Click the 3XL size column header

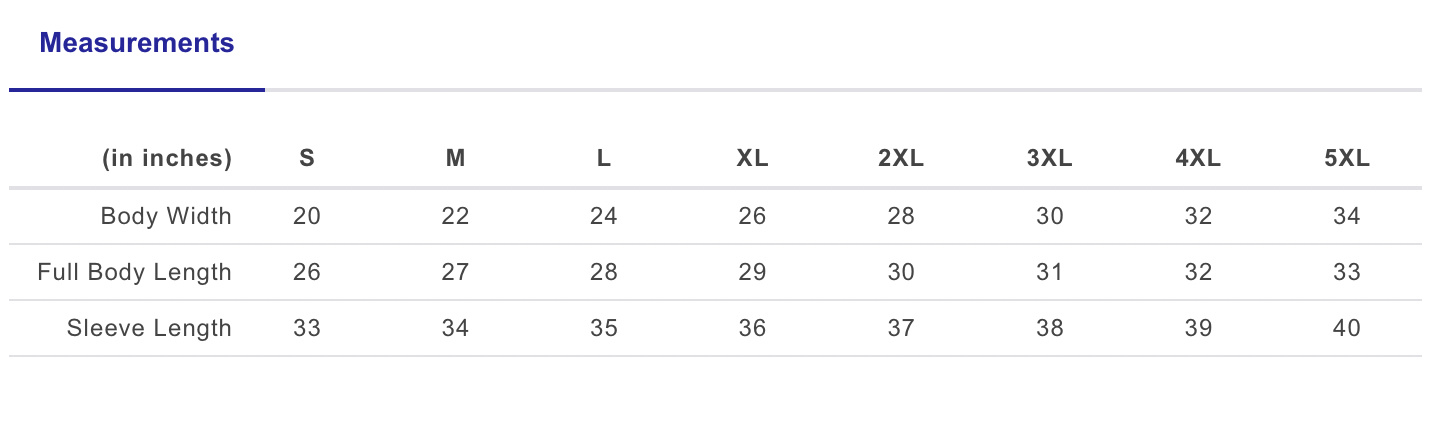[1049, 158]
